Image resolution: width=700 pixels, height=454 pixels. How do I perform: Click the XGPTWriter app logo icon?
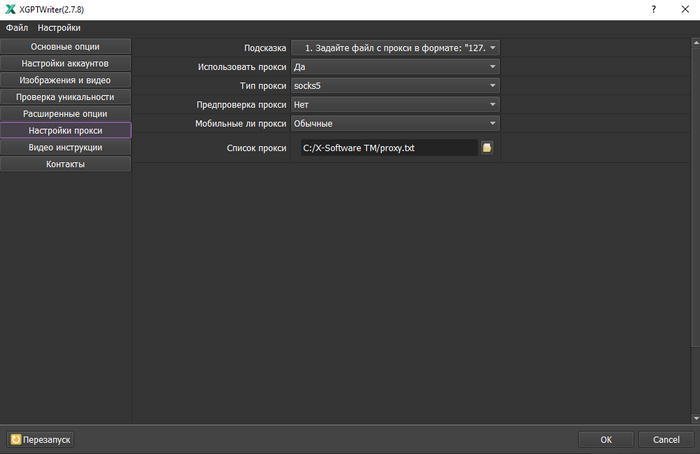coord(10,9)
